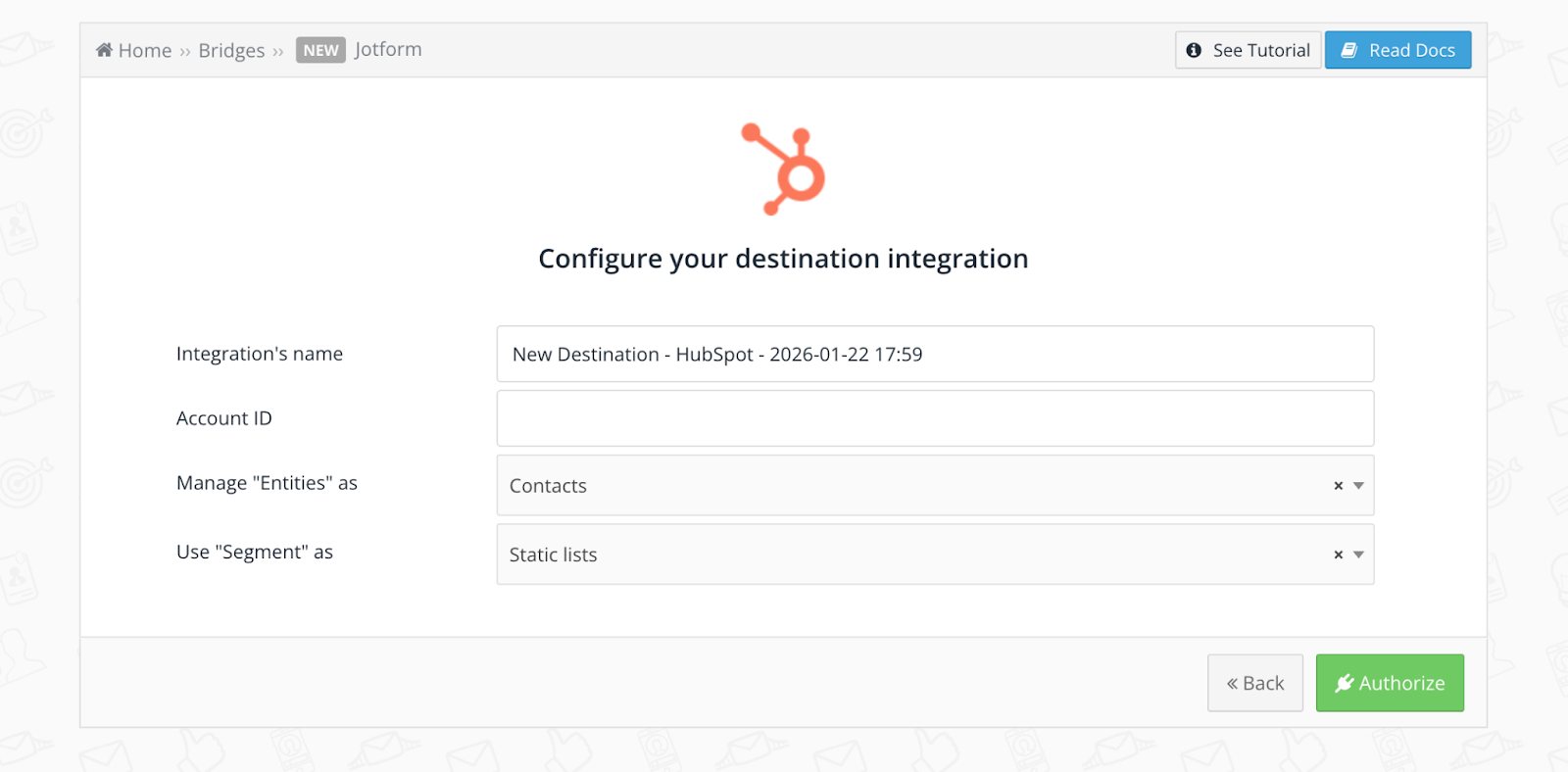Go back with the Back button
1568x772 pixels.
point(1255,683)
